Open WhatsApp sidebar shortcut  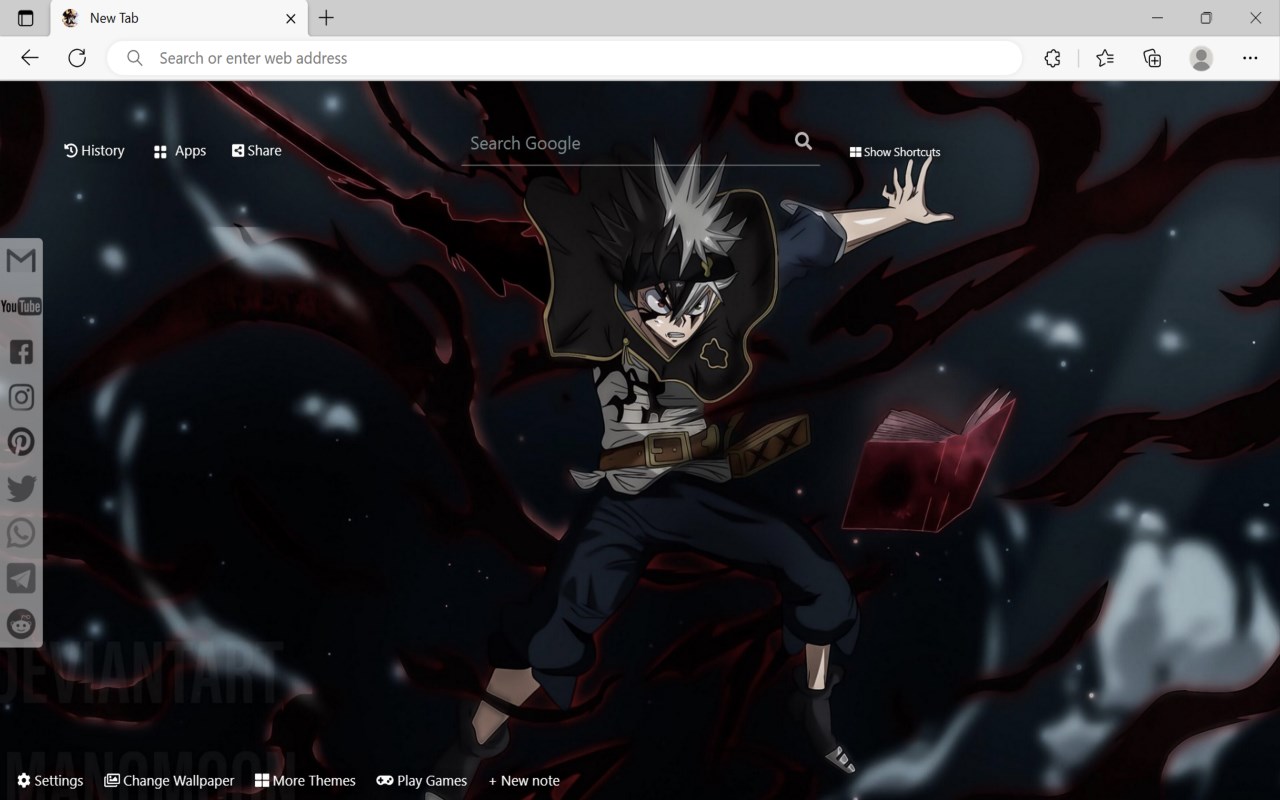(21, 533)
